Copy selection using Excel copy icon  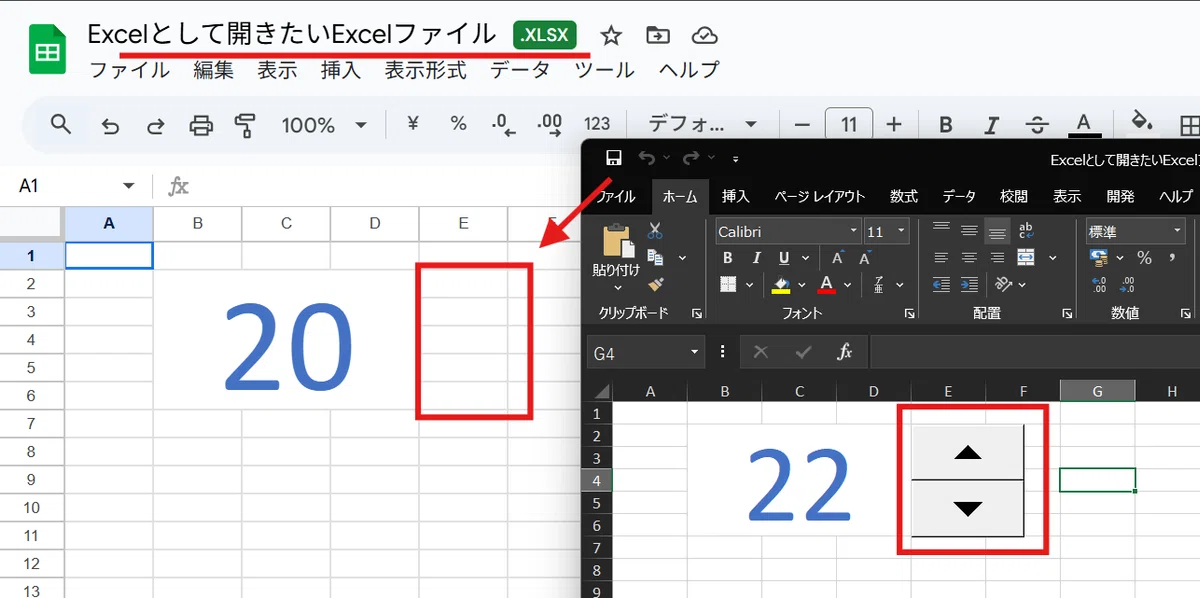655,258
